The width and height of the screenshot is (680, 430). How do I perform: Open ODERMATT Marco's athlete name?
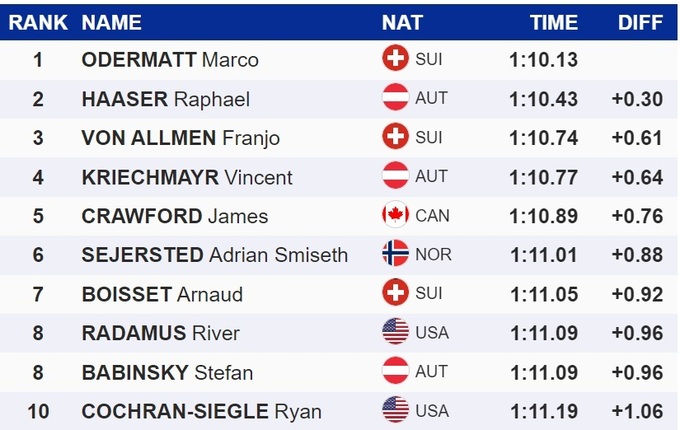click(170, 60)
